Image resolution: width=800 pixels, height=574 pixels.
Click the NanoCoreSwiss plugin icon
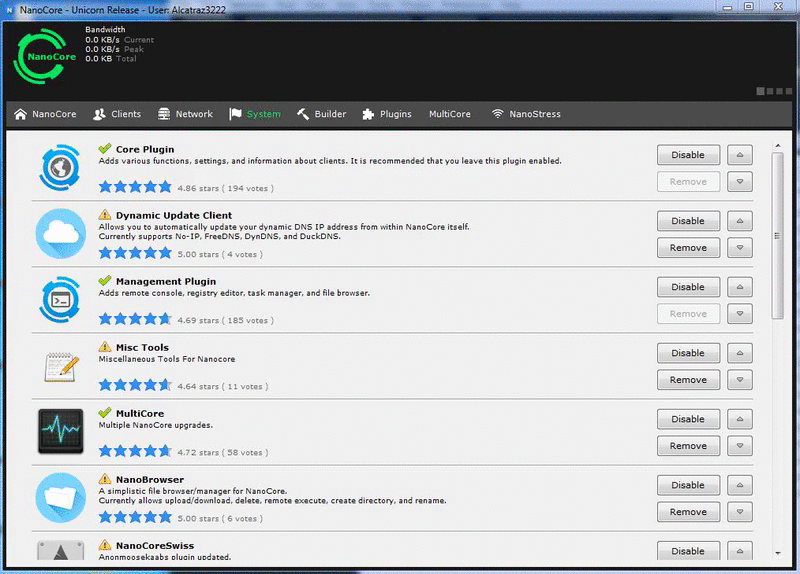(61, 551)
